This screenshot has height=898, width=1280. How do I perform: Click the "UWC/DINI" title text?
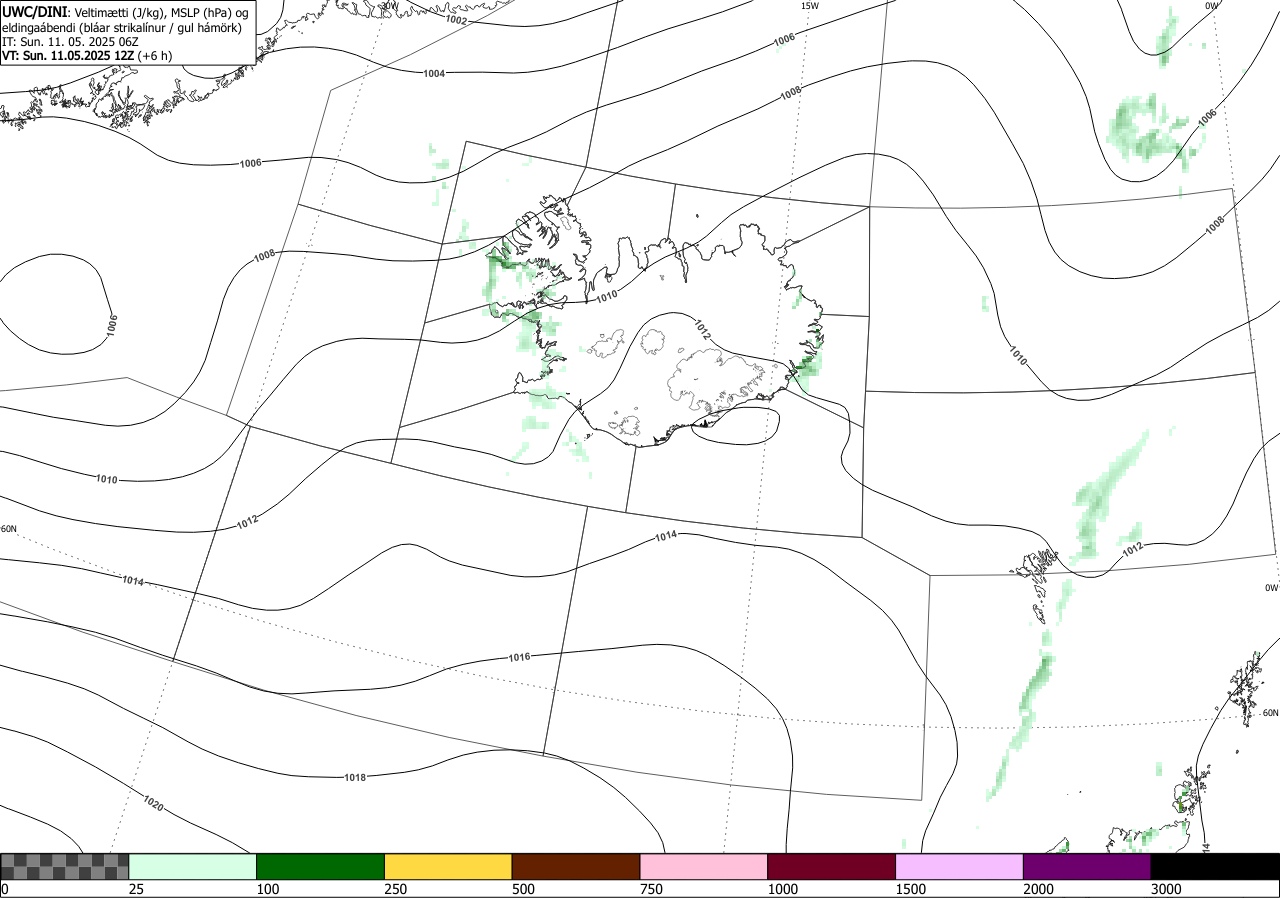tap(35, 11)
